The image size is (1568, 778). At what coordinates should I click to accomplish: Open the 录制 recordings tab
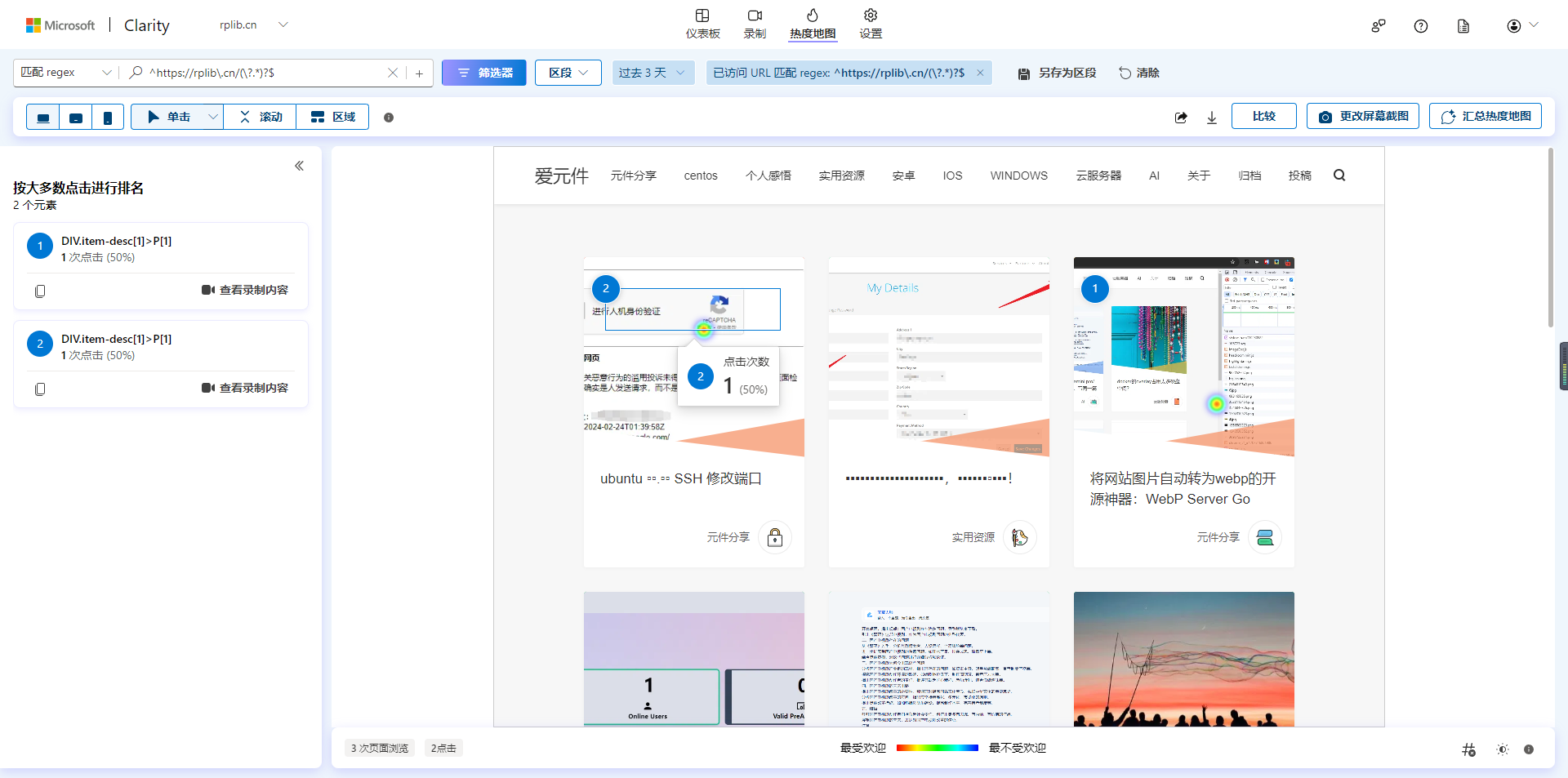click(755, 24)
